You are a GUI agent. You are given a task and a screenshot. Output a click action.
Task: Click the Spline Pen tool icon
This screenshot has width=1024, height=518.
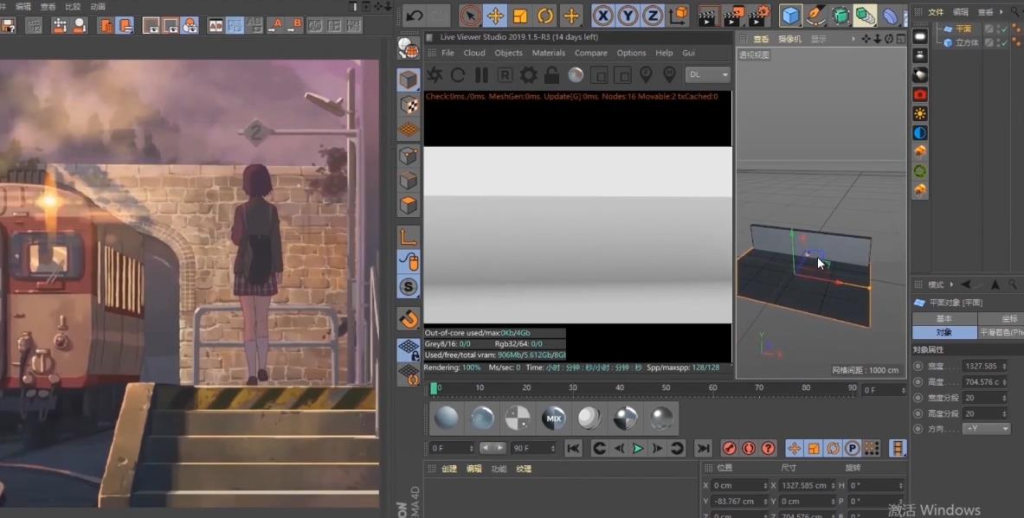tap(815, 16)
